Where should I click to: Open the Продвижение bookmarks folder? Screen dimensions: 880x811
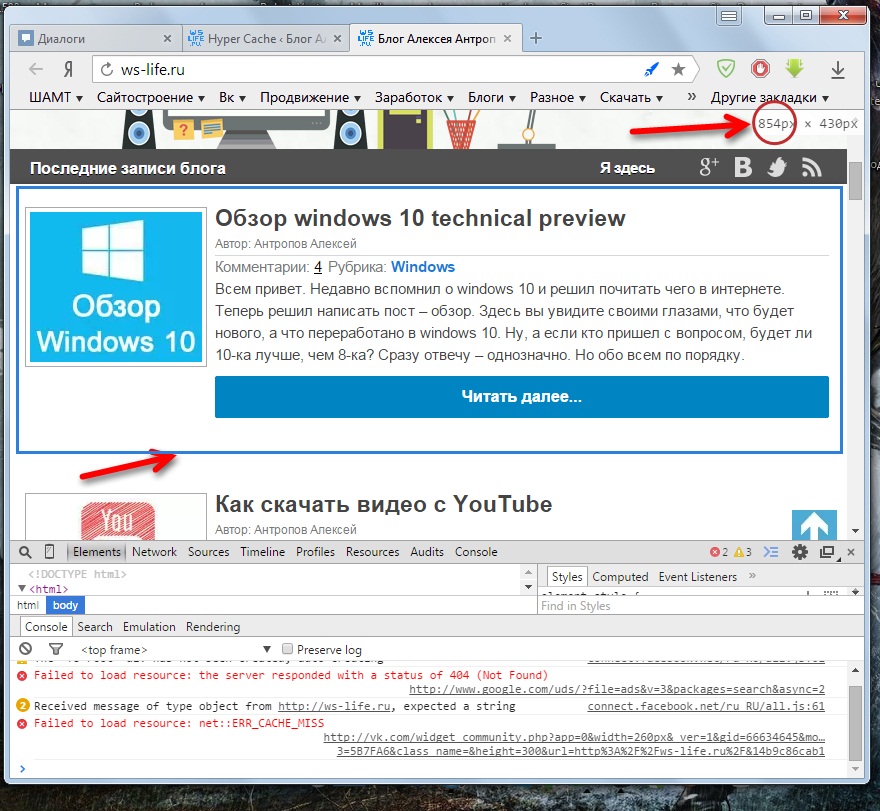point(310,98)
